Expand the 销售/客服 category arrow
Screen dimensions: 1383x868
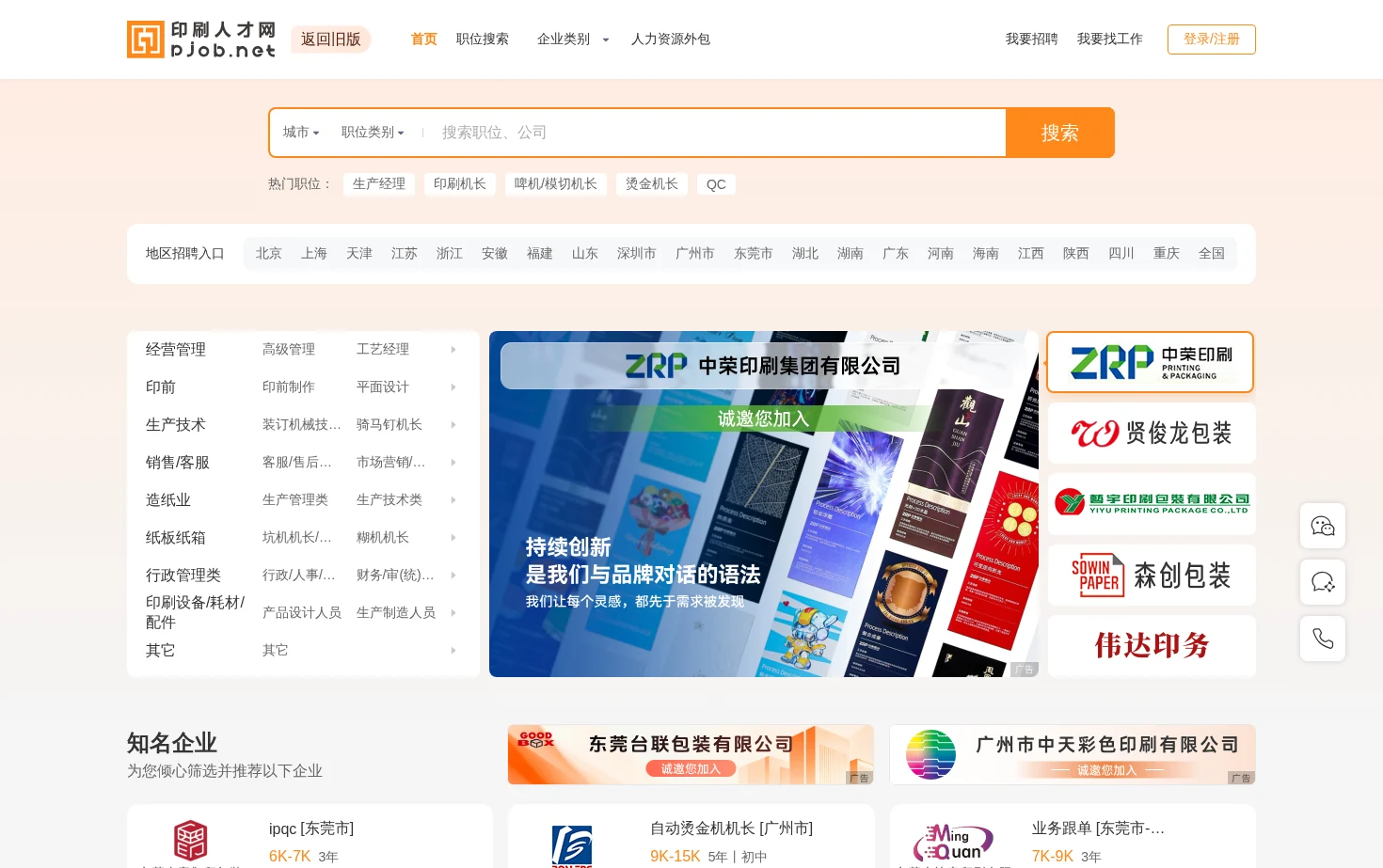pos(453,463)
